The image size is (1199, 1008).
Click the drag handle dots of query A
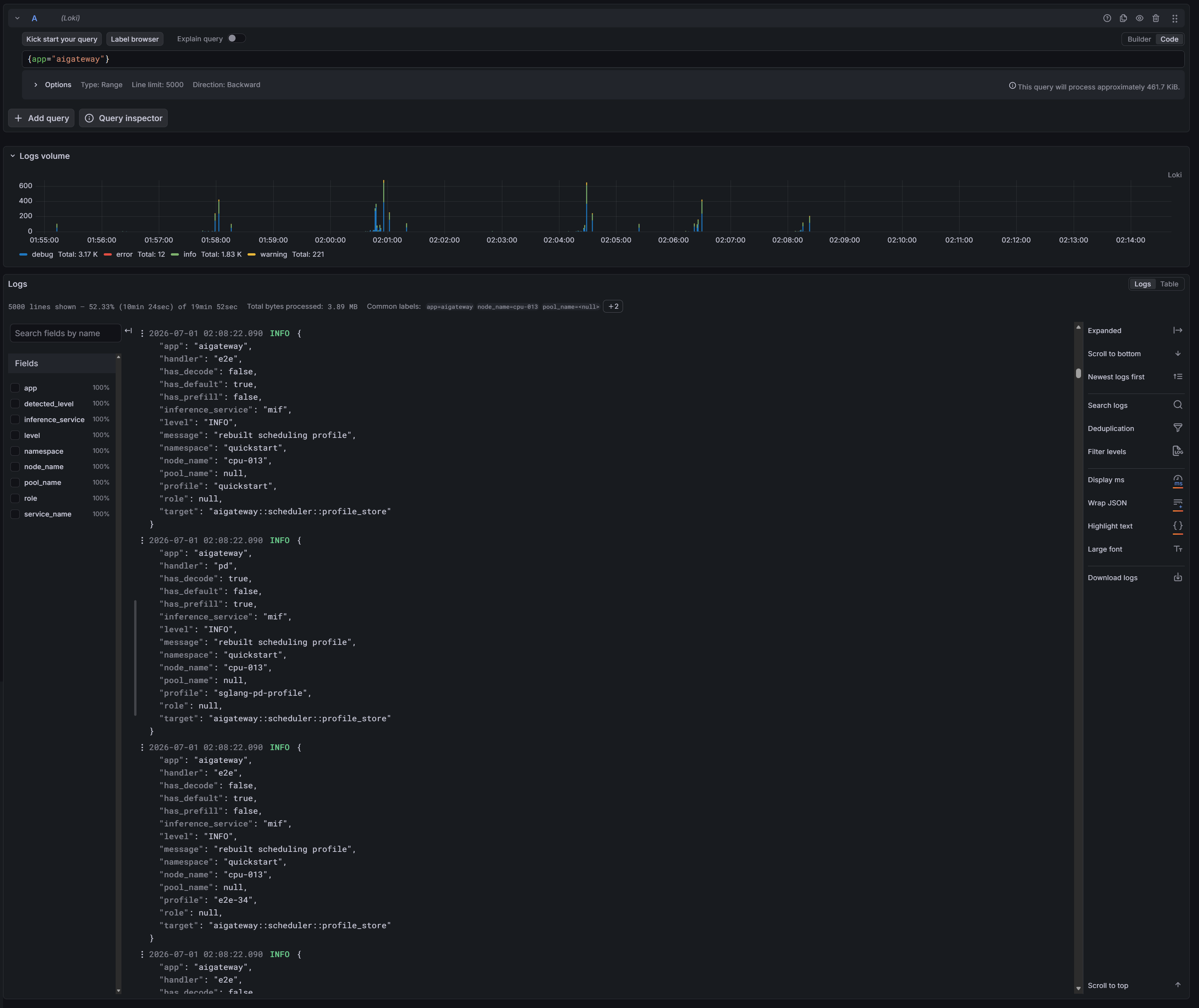pos(1174,18)
